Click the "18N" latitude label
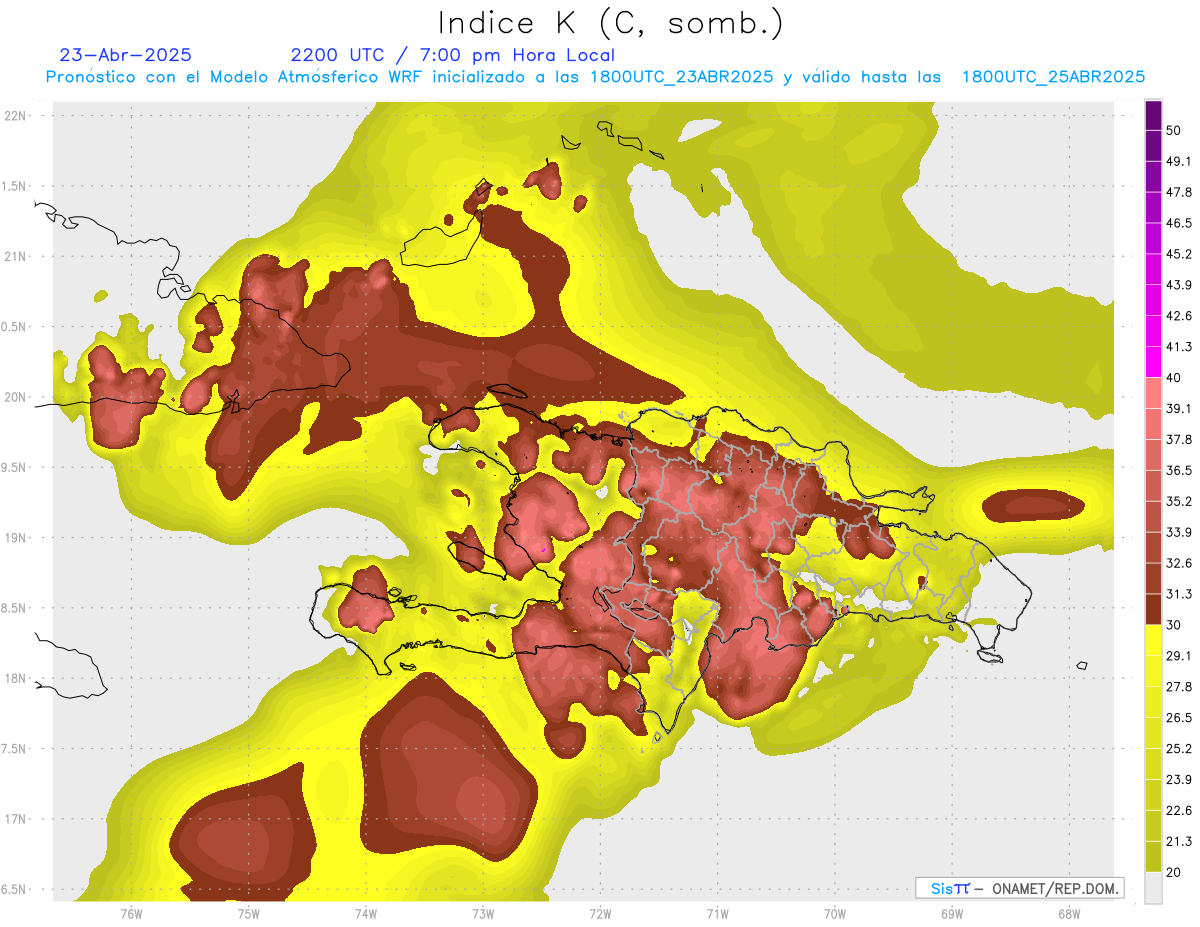The width and height of the screenshot is (1200, 927). (14, 678)
